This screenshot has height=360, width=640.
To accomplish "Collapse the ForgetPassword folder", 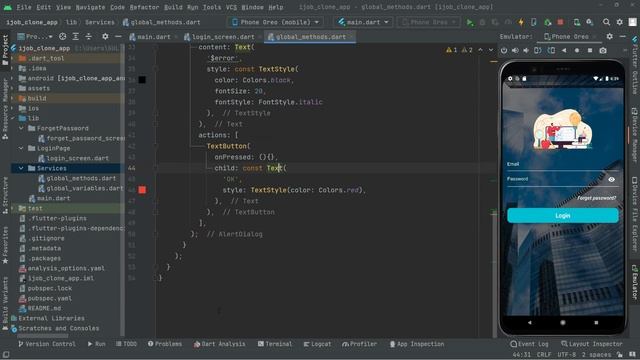I will click(x=21, y=128).
